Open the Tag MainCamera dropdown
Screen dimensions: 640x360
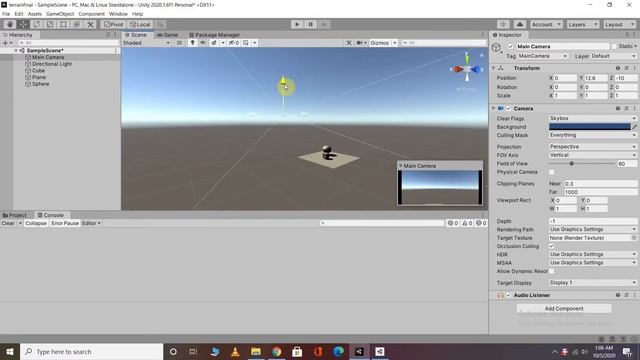click(x=543, y=56)
